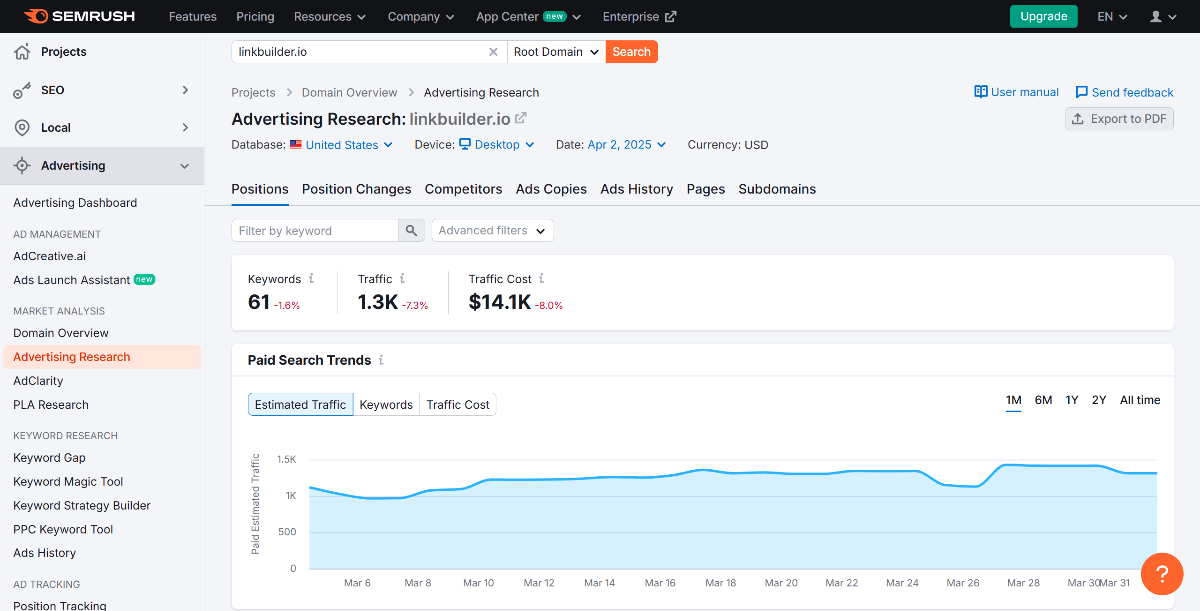The image size is (1200, 611).
Task: Switch to the Competitors tab
Action: (x=463, y=189)
